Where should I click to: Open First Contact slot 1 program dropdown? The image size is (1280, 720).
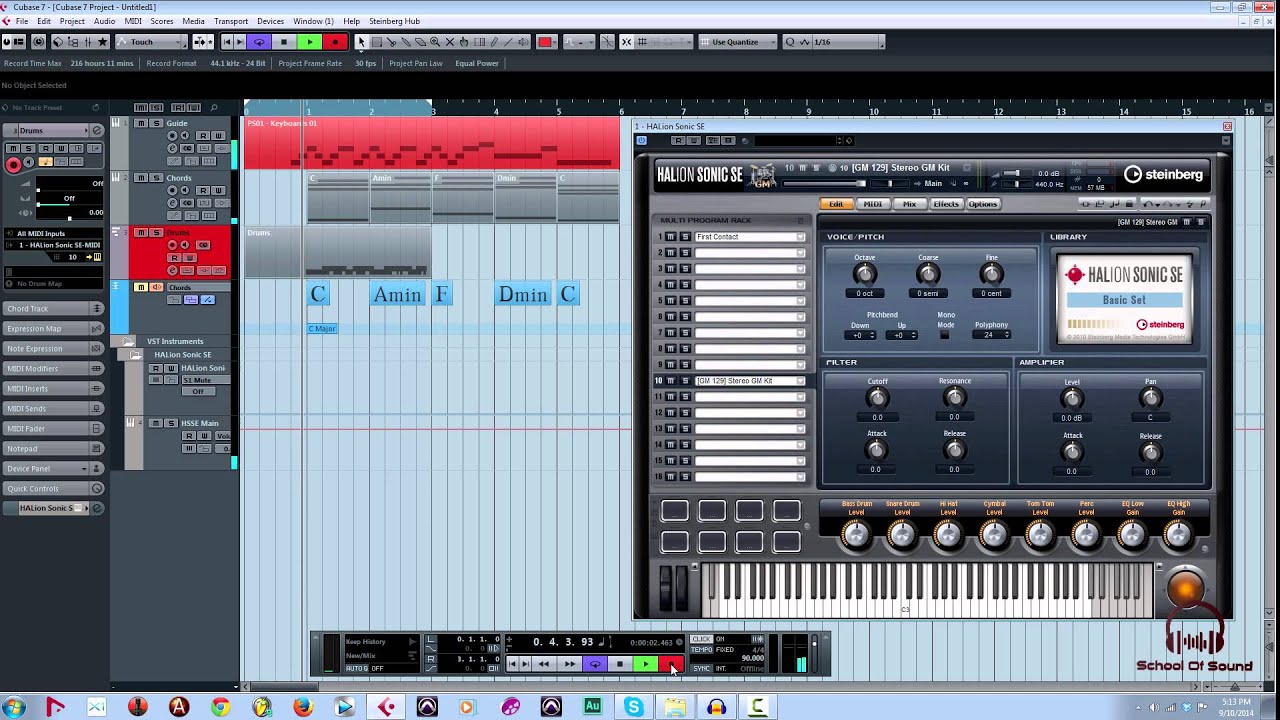click(800, 237)
